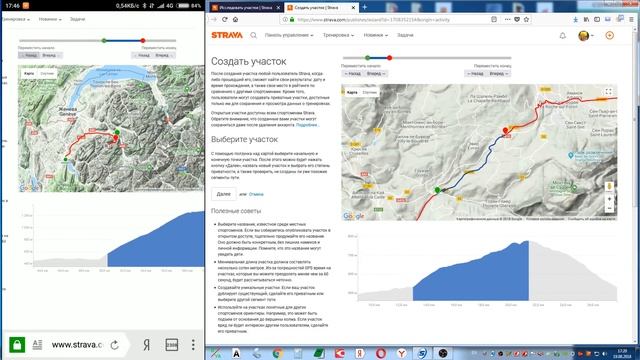Expand Новинки dropdown on phone
The image size is (640, 360).
coord(50,19)
